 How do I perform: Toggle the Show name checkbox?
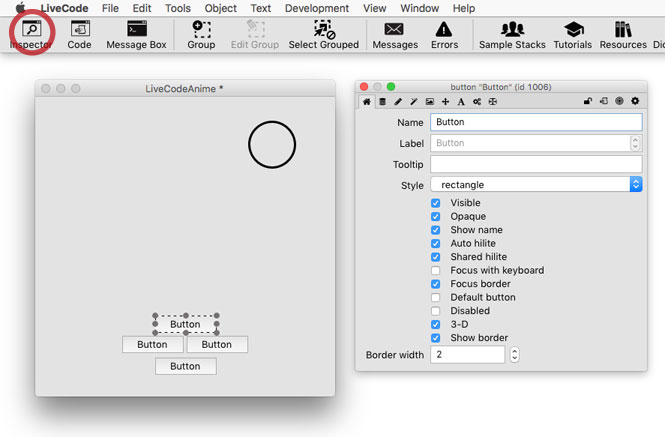(x=436, y=230)
